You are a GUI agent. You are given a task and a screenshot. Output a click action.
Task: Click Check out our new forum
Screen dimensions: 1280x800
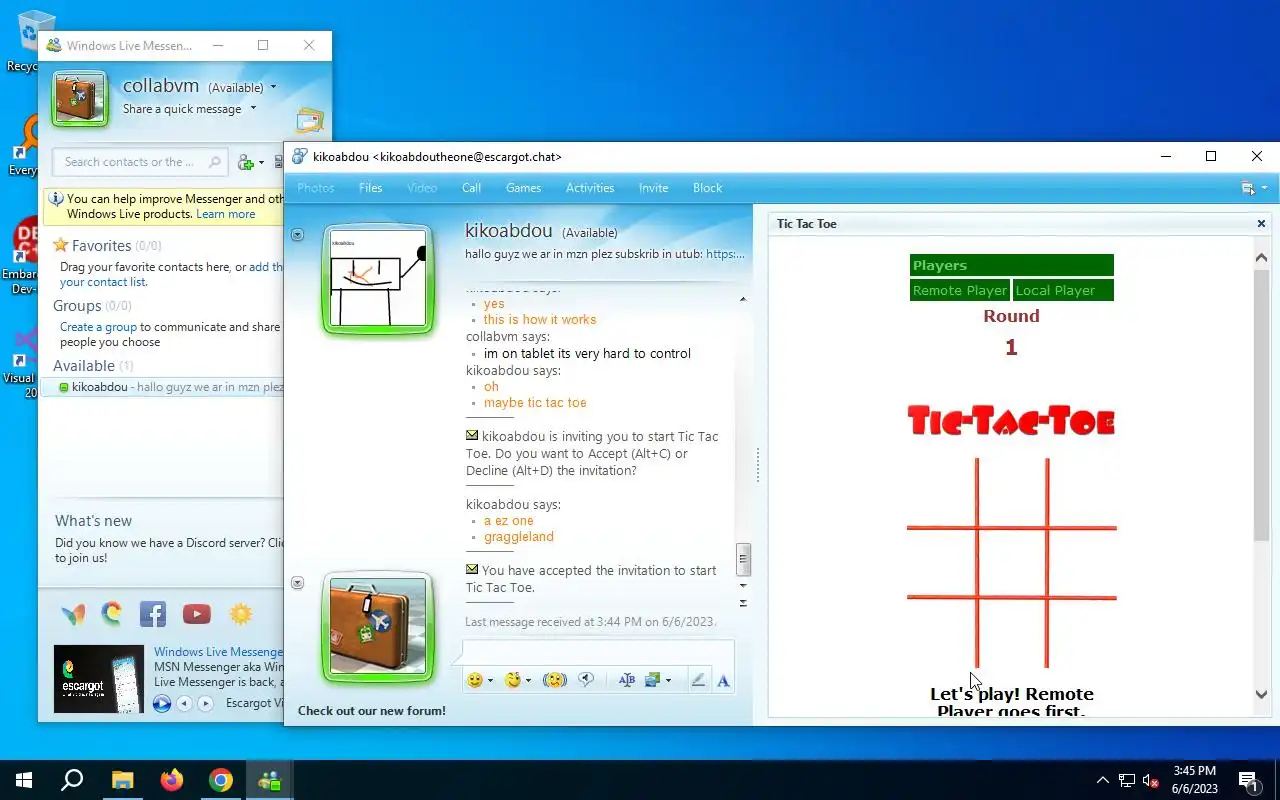click(x=372, y=711)
